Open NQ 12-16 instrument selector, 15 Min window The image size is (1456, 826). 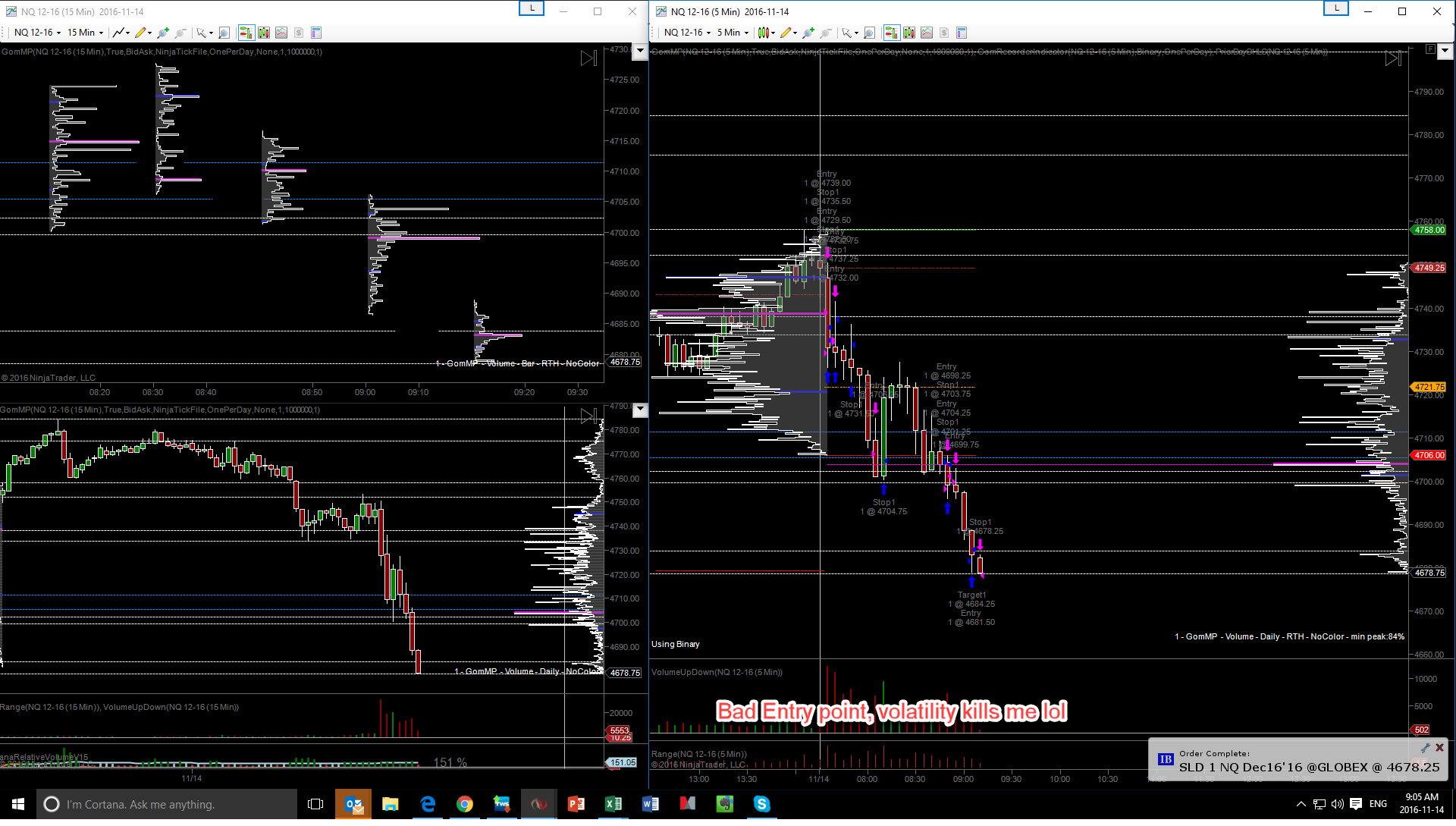(37, 33)
